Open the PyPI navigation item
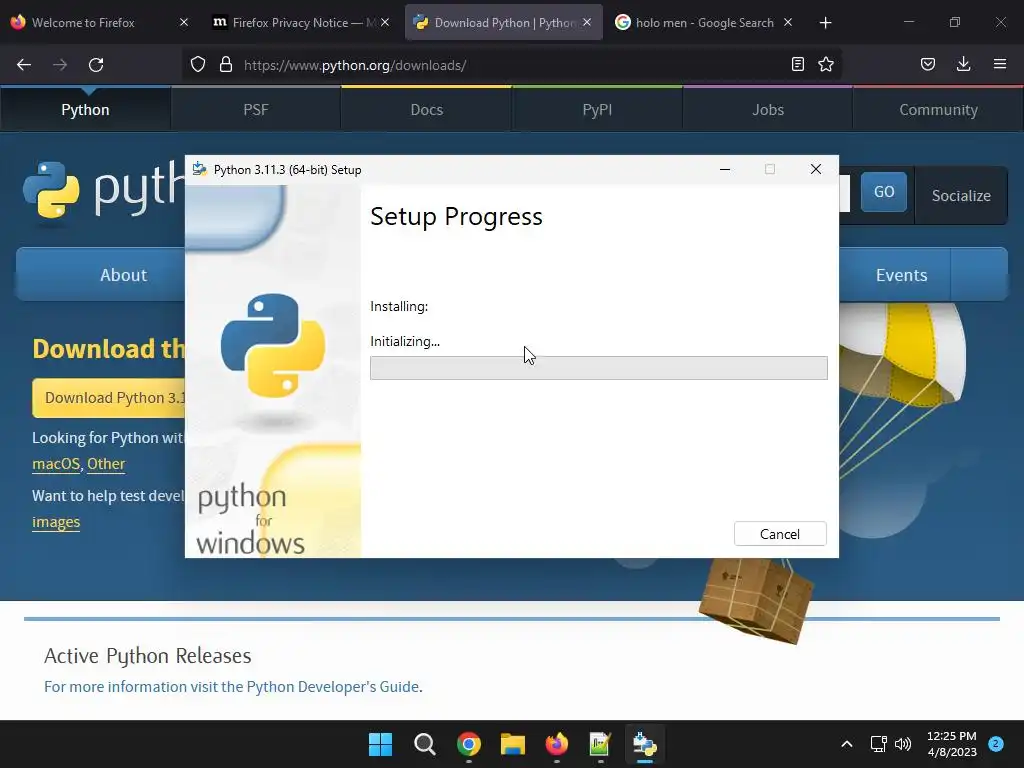 (x=598, y=110)
